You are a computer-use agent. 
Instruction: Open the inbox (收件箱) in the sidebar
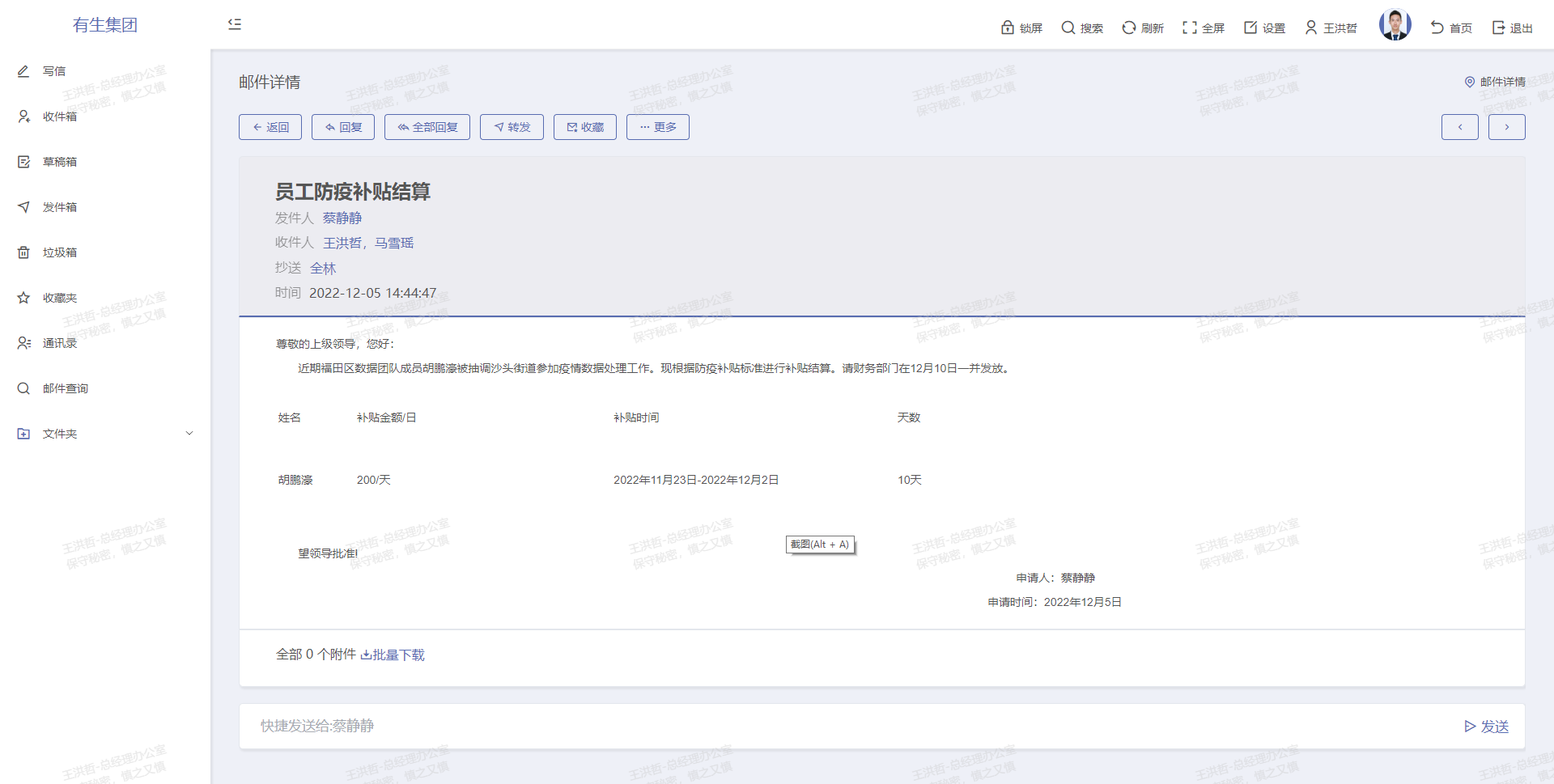tap(59, 117)
